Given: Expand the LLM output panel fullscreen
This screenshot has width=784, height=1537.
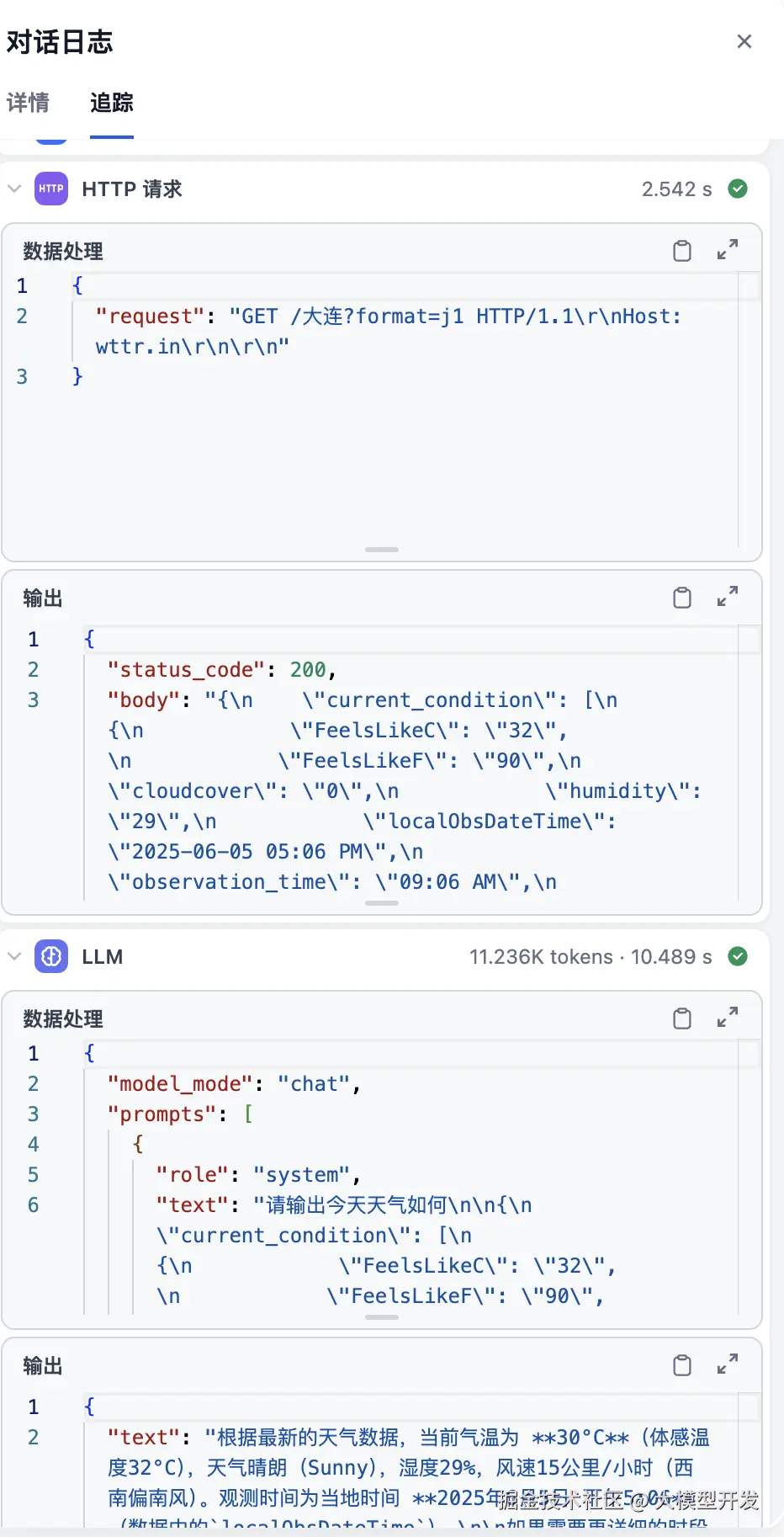Looking at the screenshot, I should (728, 1364).
